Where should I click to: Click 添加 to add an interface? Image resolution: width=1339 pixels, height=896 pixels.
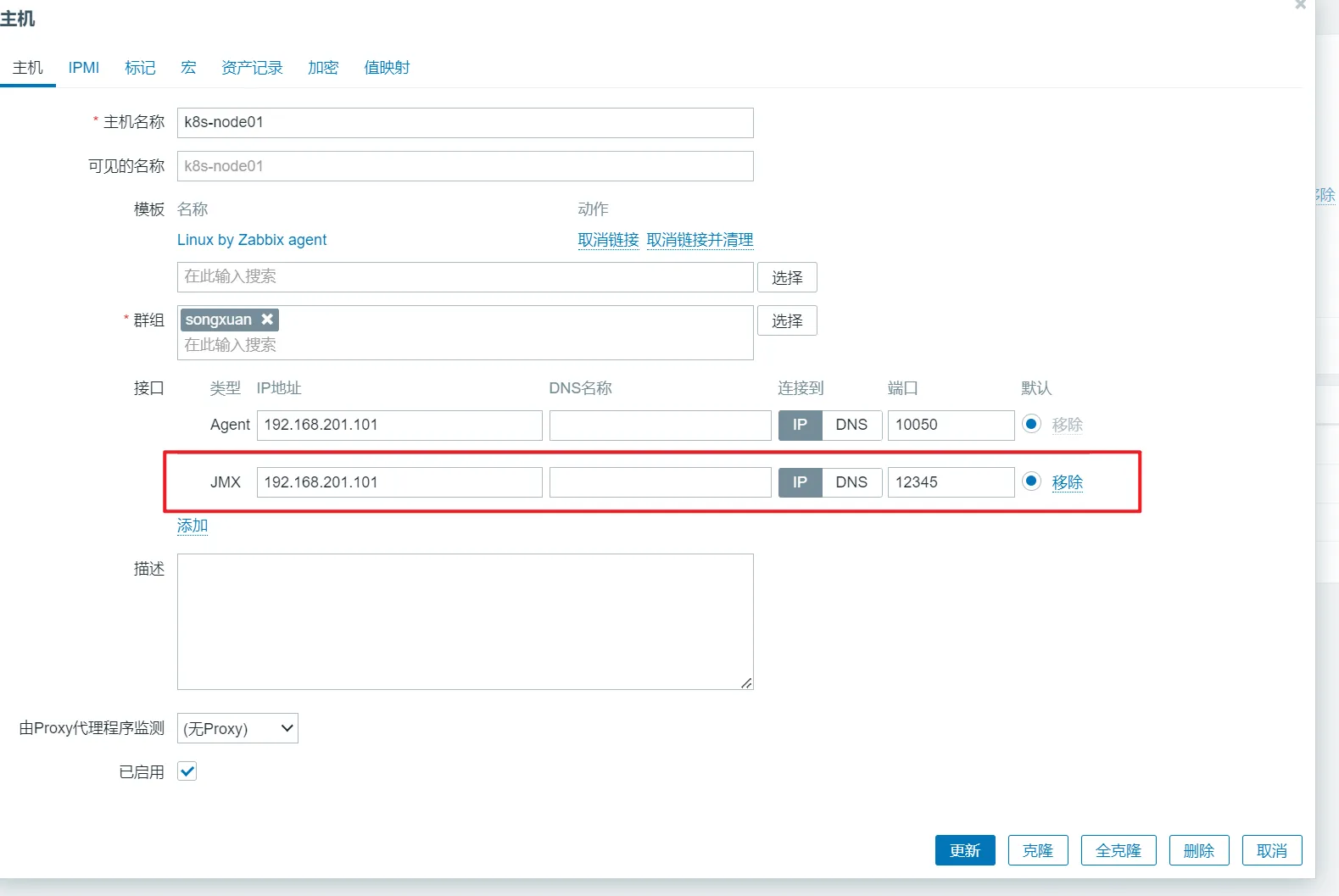pyautogui.click(x=192, y=526)
